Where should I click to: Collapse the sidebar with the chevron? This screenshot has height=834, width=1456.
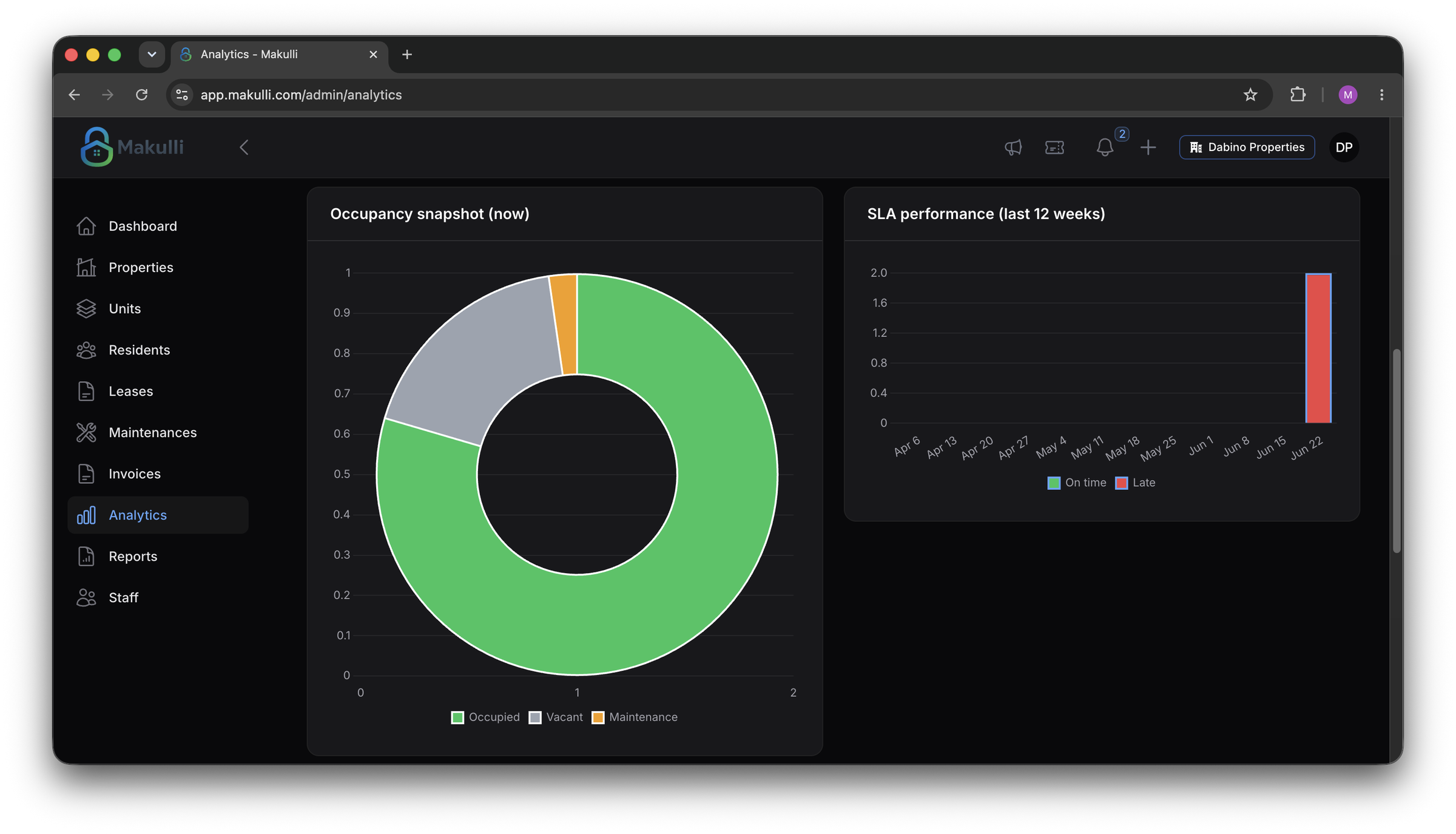tap(244, 147)
